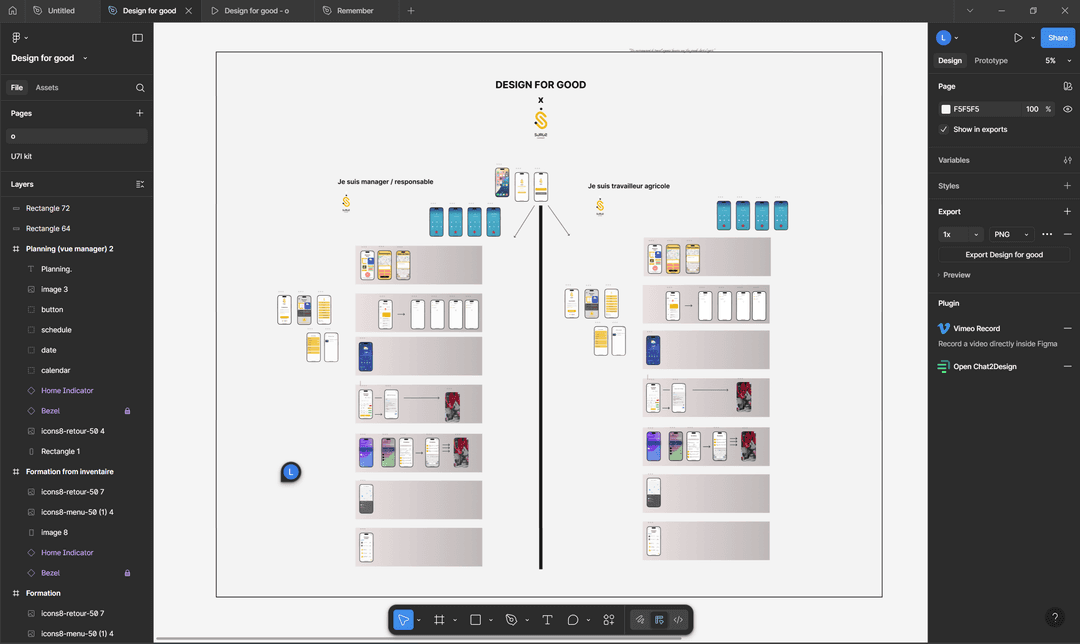Switch to the Prototype tab
This screenshot has height=644, width=1080.
click(990, 60)
